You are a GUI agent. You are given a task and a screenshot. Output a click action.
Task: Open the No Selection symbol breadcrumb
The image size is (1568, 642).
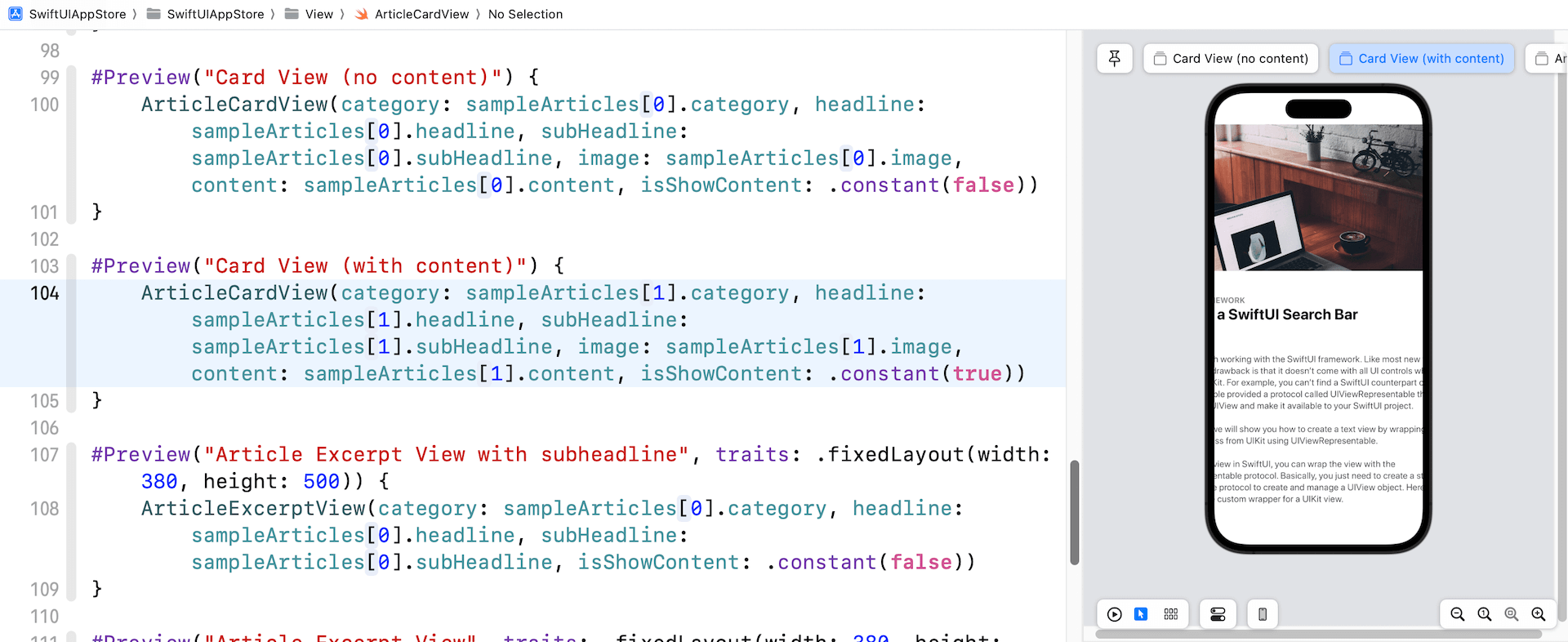[525, 14]
